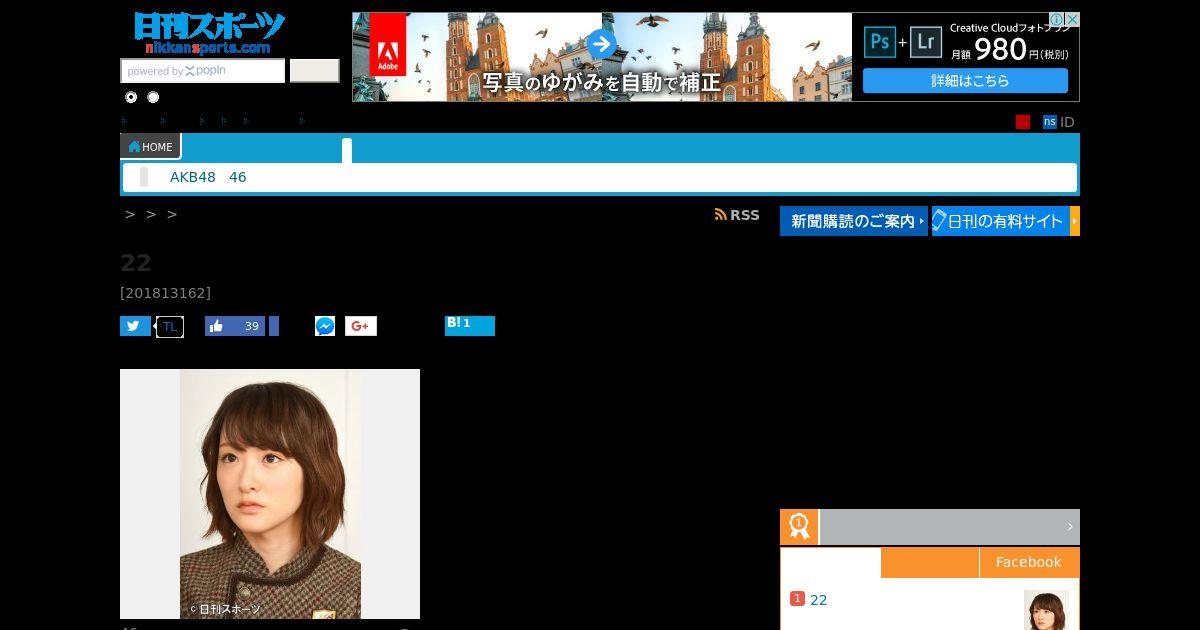Open 日刊の有料サイト link
Image resolution: width=1200 pixels, height=630 pixels.
[x=1001, y=221]
